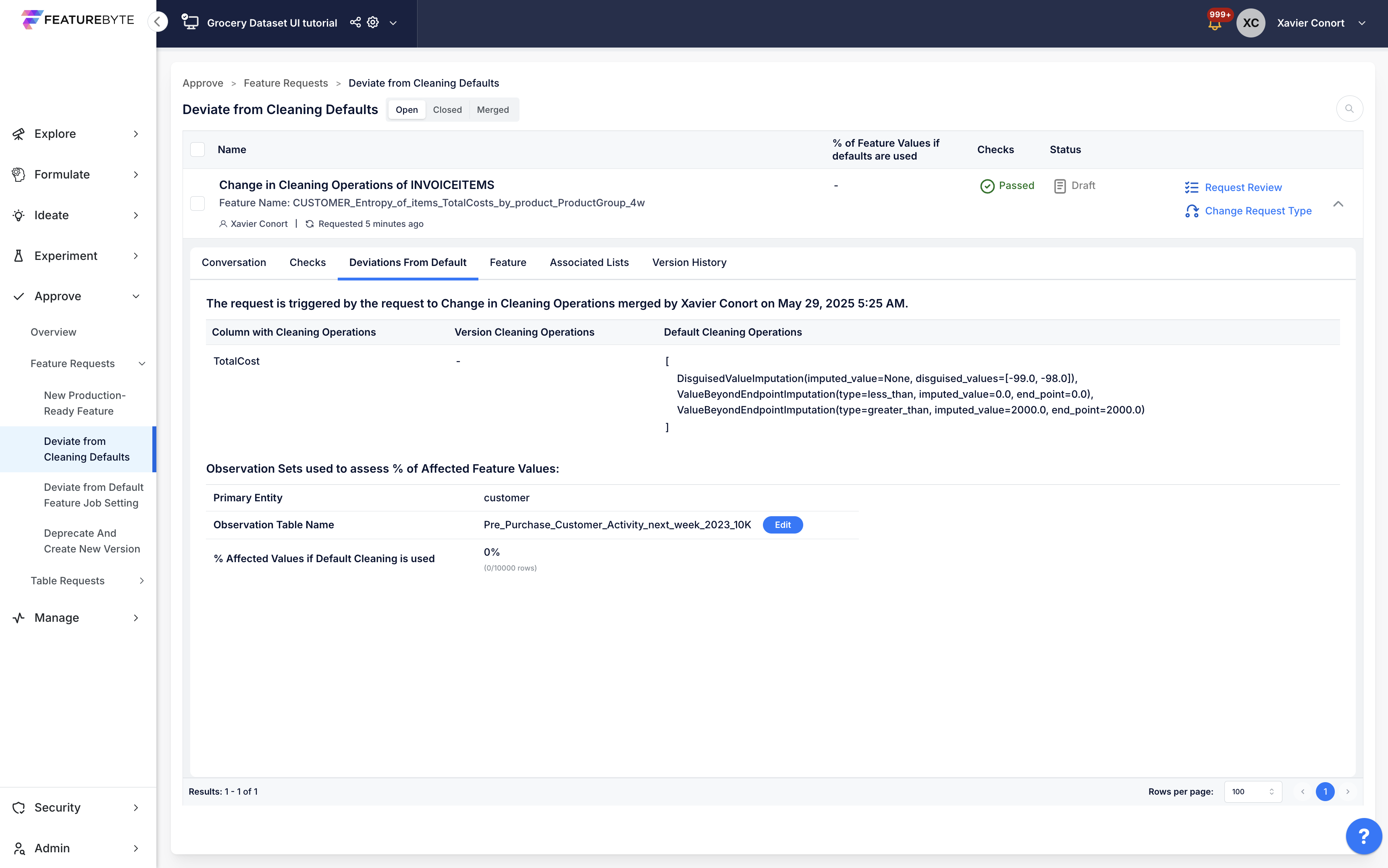Expand the Formulate menu chevron

(x=136, y=174)
